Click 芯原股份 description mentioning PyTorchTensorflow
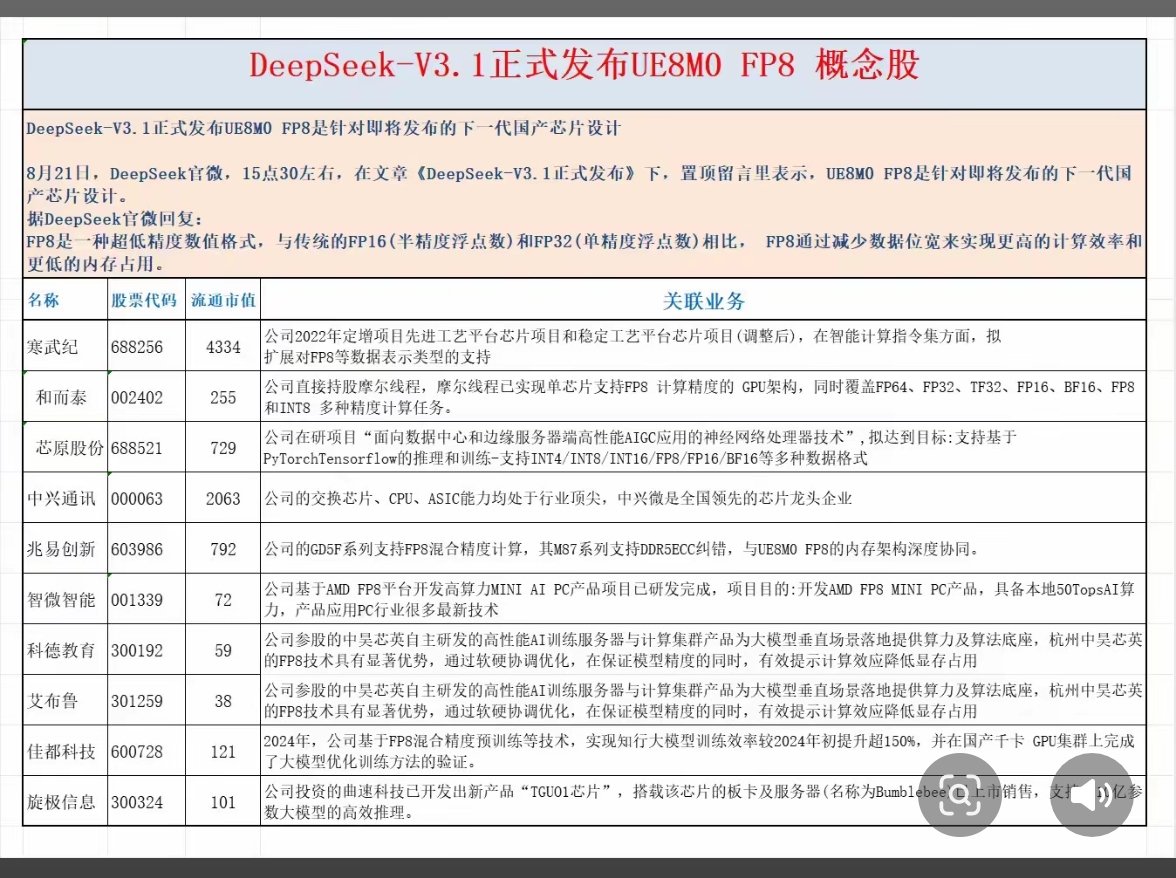The width and height of the screenshot is (1176, 878). point(640,448)
